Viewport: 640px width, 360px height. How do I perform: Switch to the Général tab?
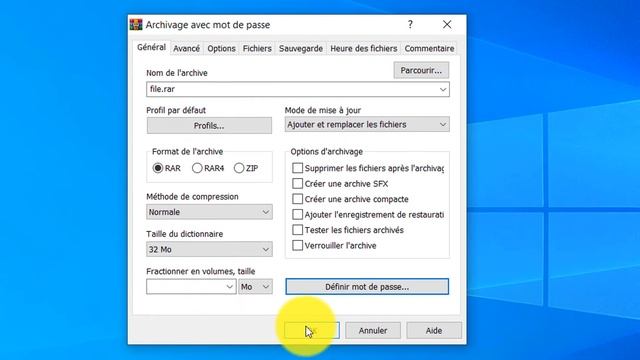[151, 47]
